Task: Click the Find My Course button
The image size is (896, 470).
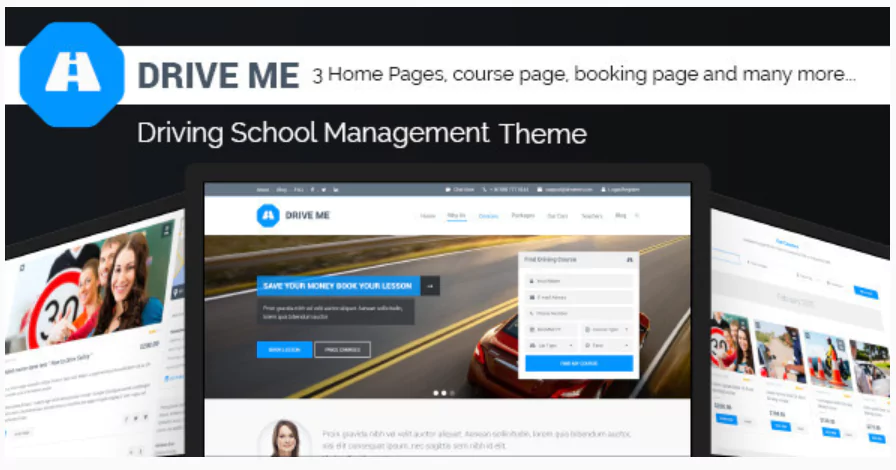Action: click(579, 363)
